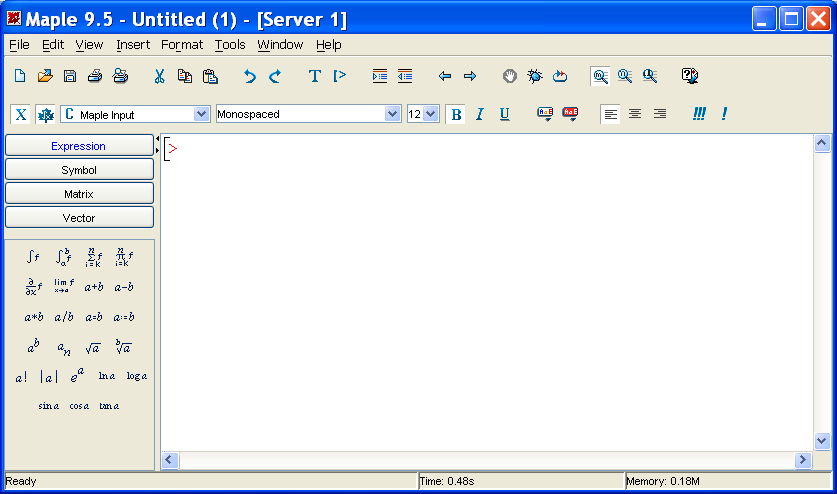Toggle standard math X button
The width and height of the screenshot is (837, 494).
[x=21, y=114]
